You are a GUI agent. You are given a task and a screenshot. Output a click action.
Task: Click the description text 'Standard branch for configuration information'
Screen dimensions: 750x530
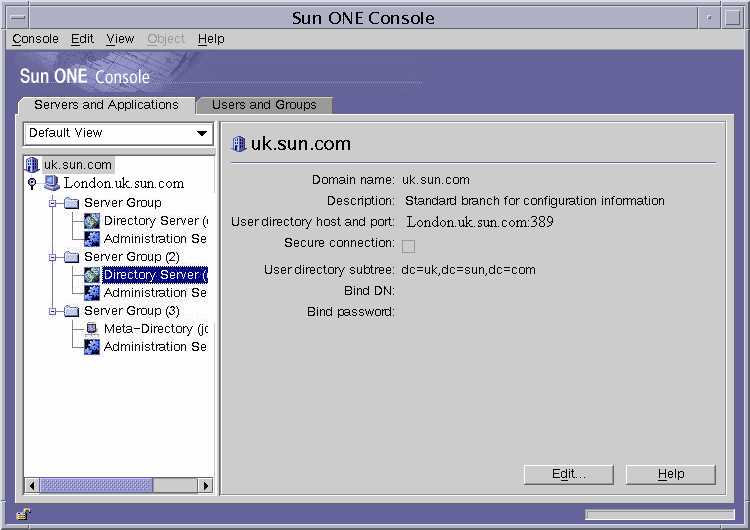click(x=535, y=201)
